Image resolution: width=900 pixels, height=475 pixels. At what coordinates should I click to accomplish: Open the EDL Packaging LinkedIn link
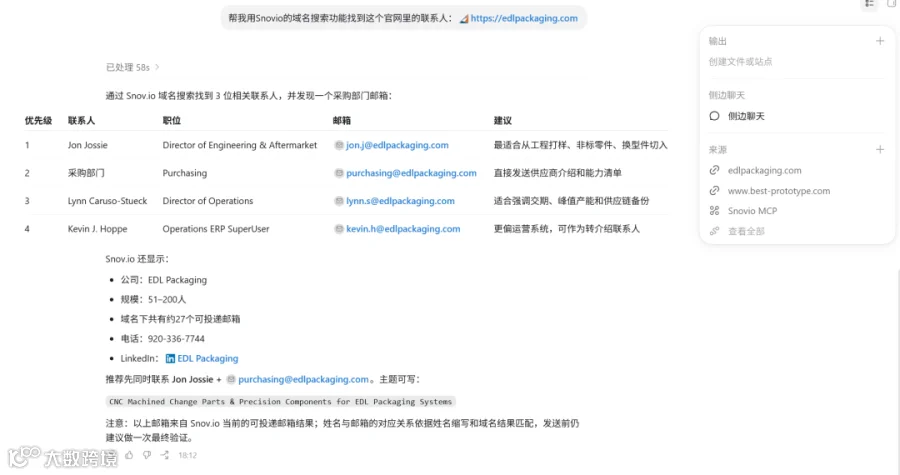(x=207, y=359)
